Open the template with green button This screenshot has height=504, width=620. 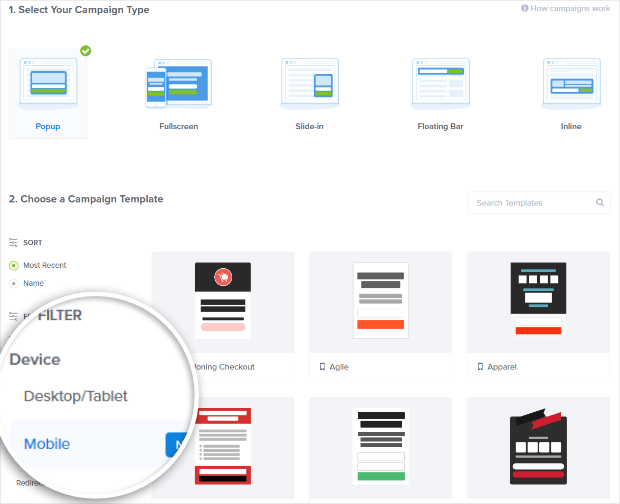pos(380,447)
